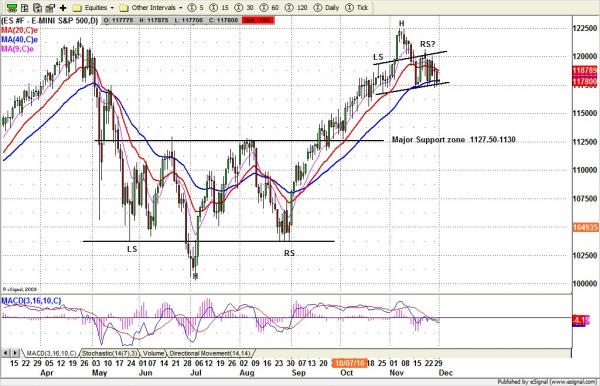Switch chart to 15 minute interval
This screenshot has height=386, width=600.
[x=220, y=8]
